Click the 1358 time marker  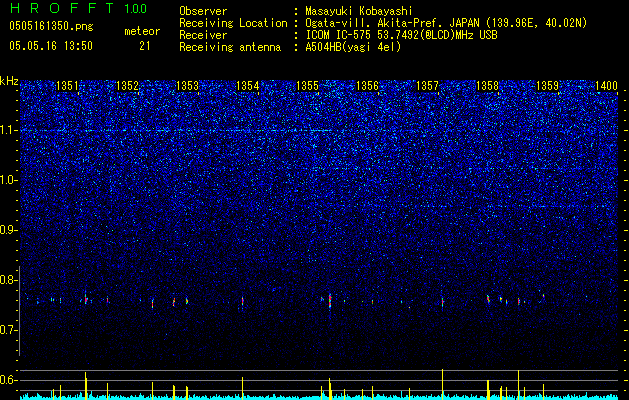[x=487, y=86]
